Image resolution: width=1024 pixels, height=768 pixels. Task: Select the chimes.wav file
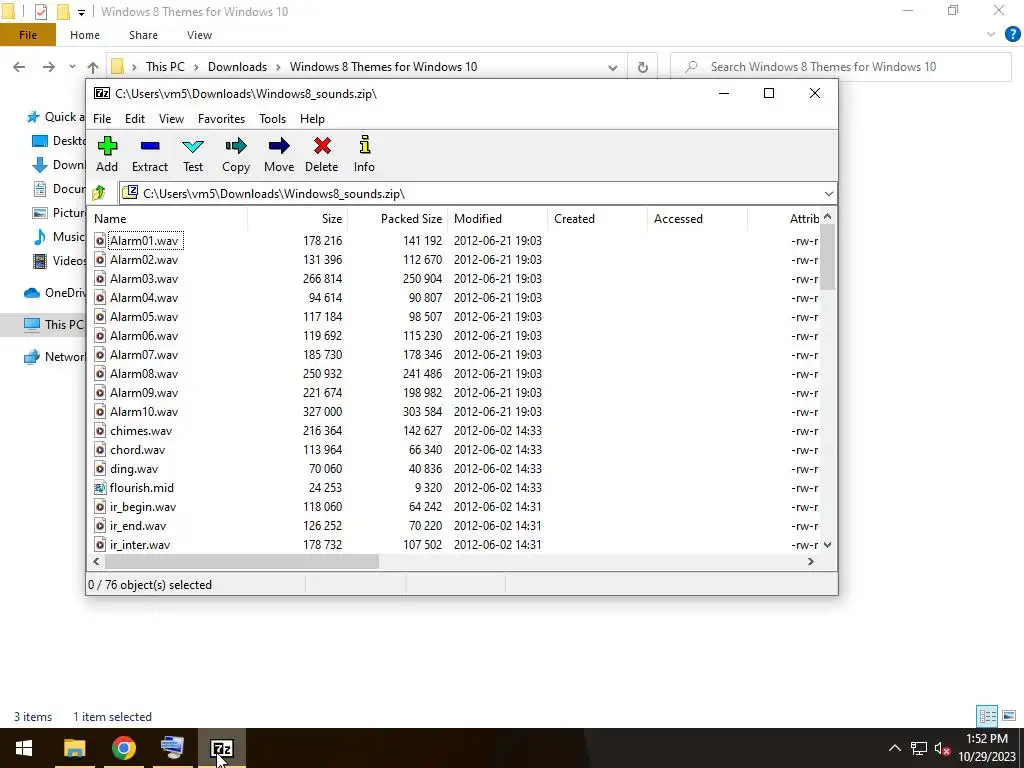pyautogui.click(x=141, y=431)
